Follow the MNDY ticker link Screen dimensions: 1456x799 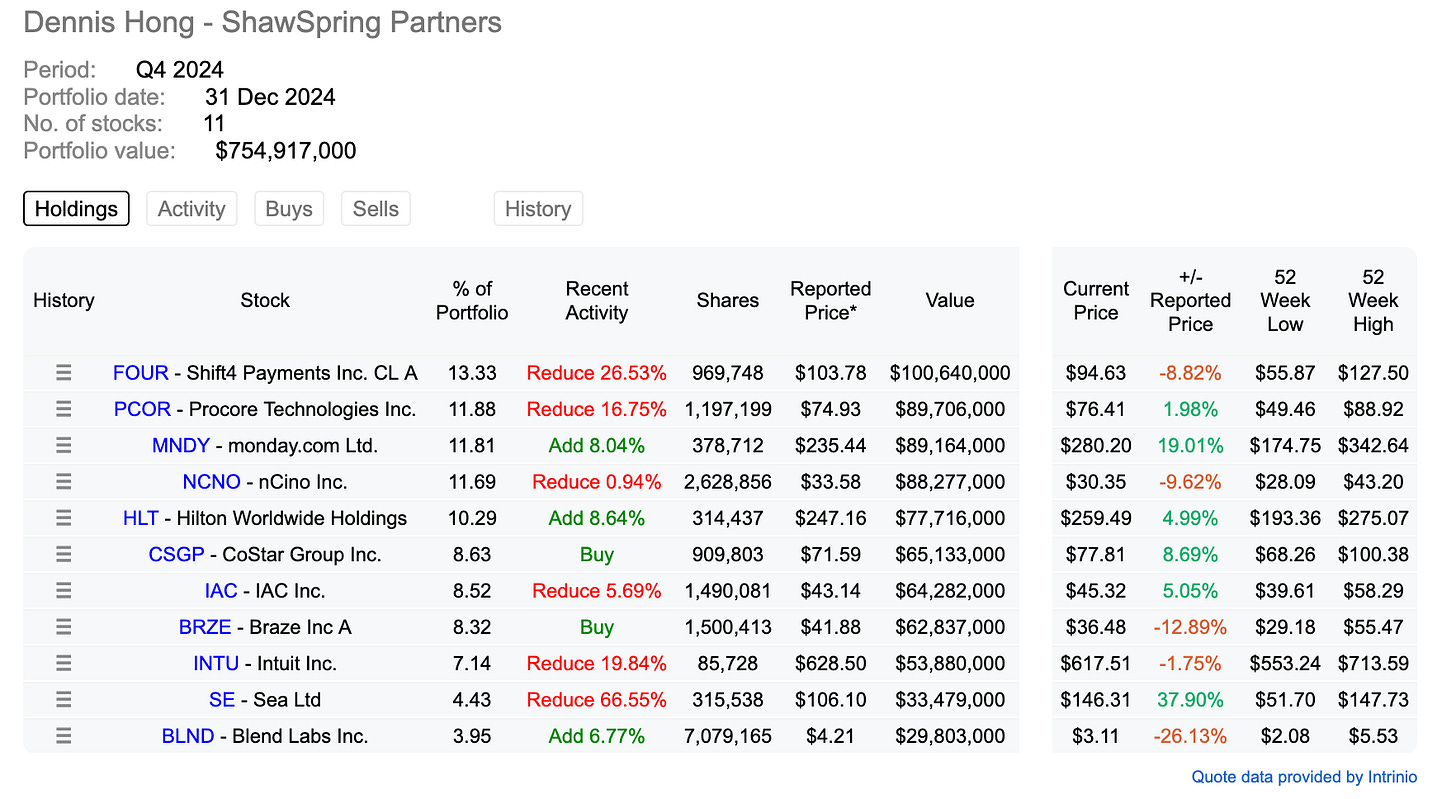click(x=181, y=446)
